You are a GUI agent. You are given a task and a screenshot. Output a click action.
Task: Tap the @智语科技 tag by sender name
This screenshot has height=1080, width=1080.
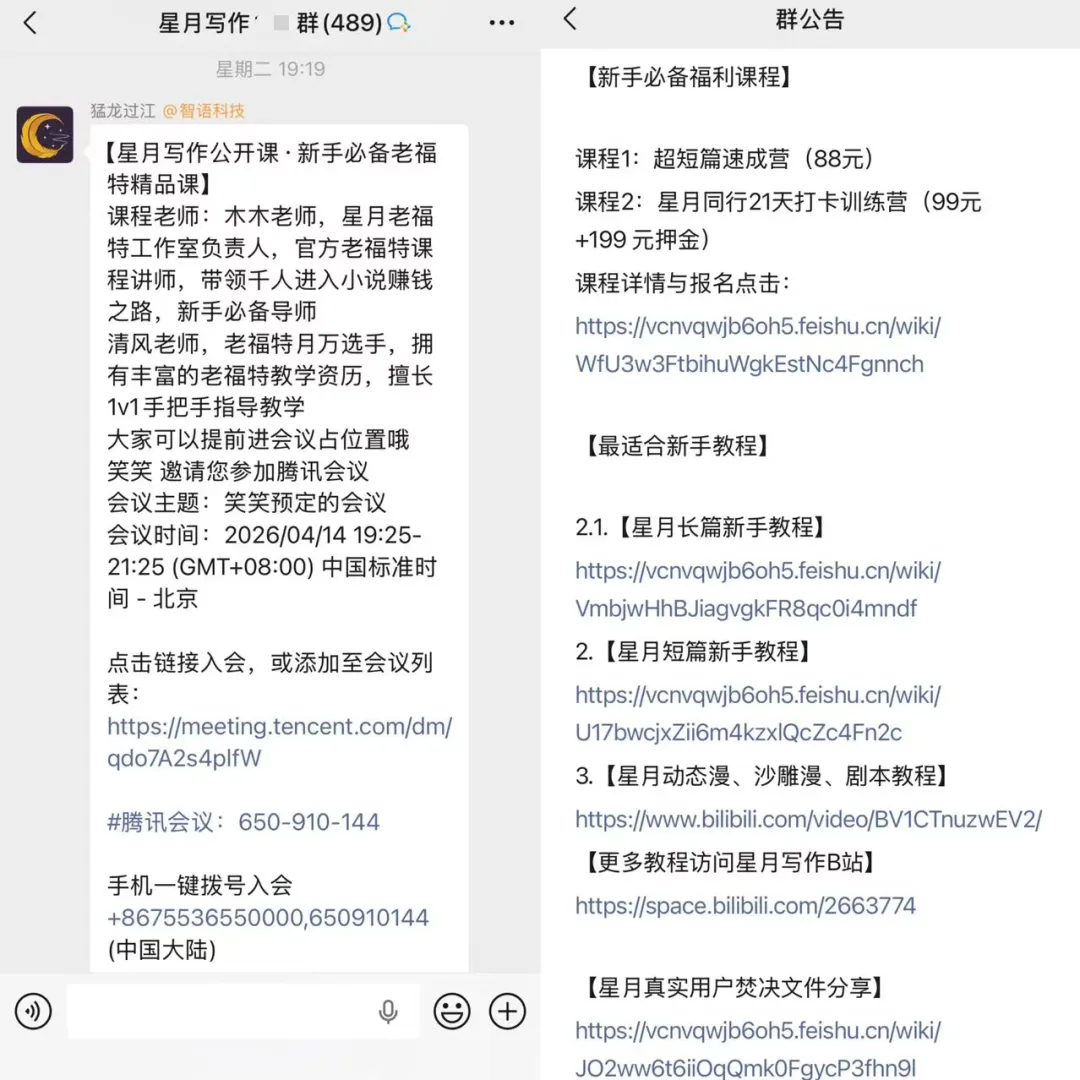204,111
